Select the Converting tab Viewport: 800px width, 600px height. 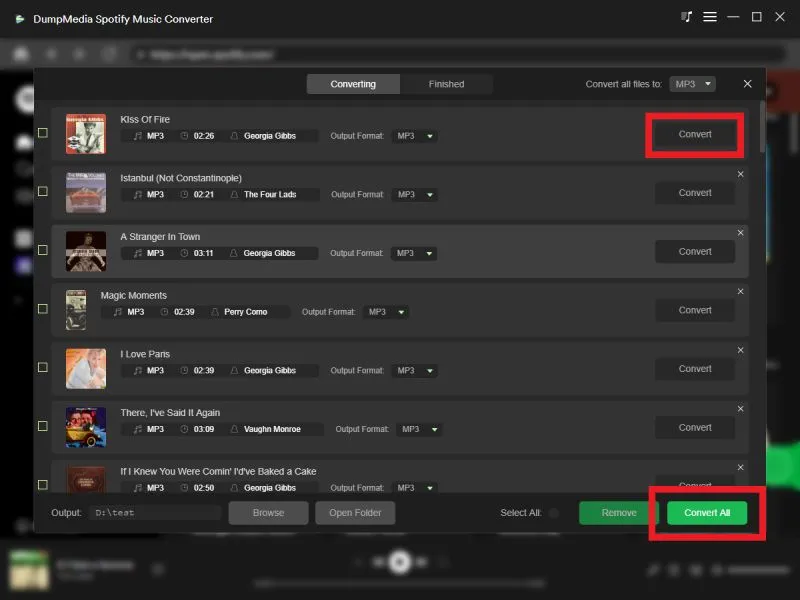pyautogui.click(x=352, y=84)
